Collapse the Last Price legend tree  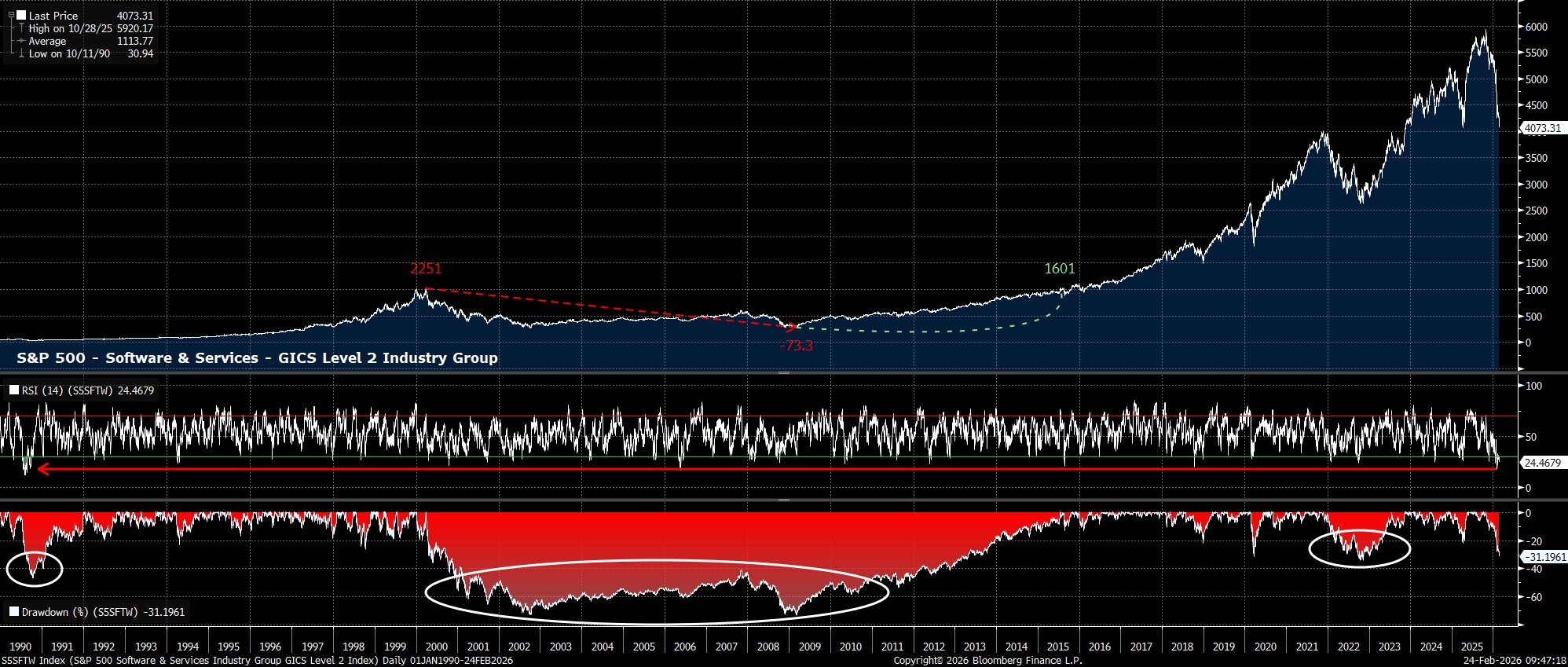(x=11, y=15)
